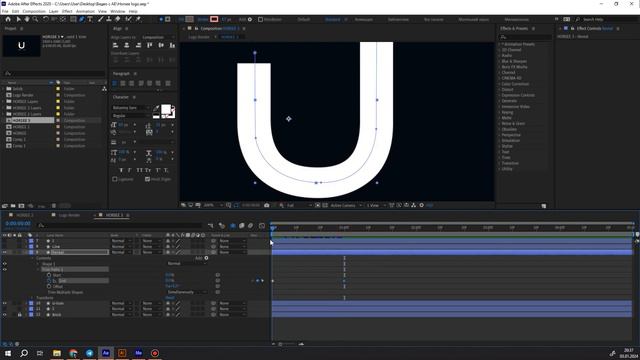Align layers to bottom edge
The height and width of the screenshot is (360, 640).
(x=172, y=45)
